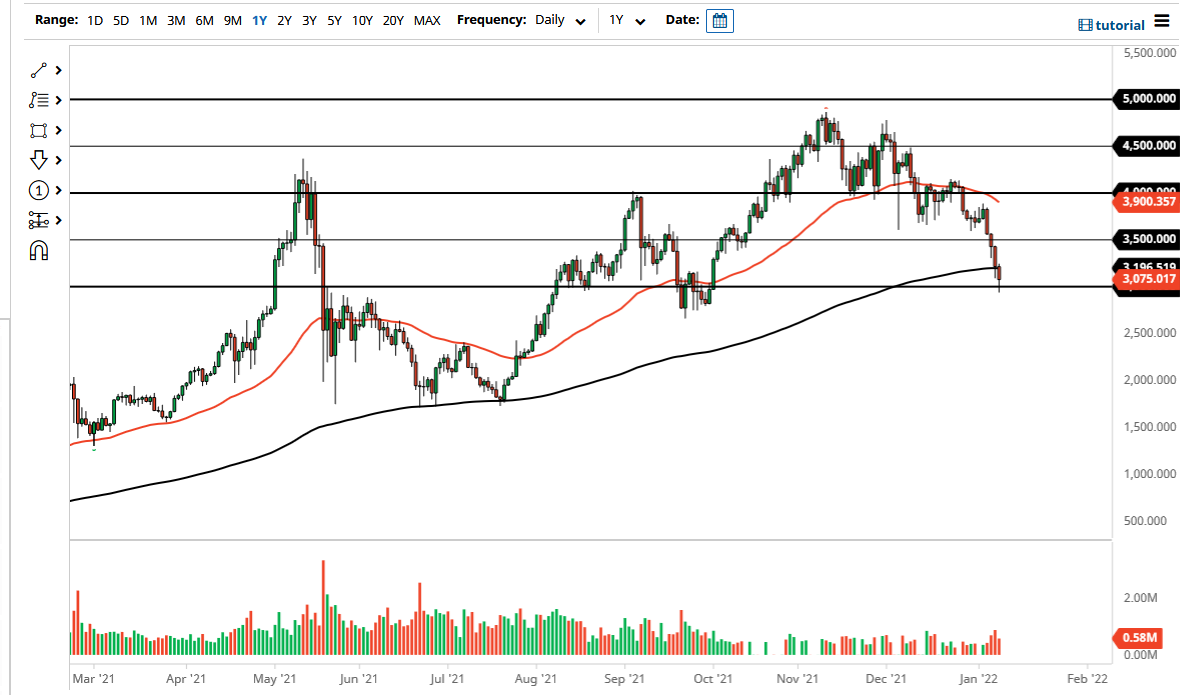Open the Date calendar picker
1184x695 pixels.
point(720,20)
